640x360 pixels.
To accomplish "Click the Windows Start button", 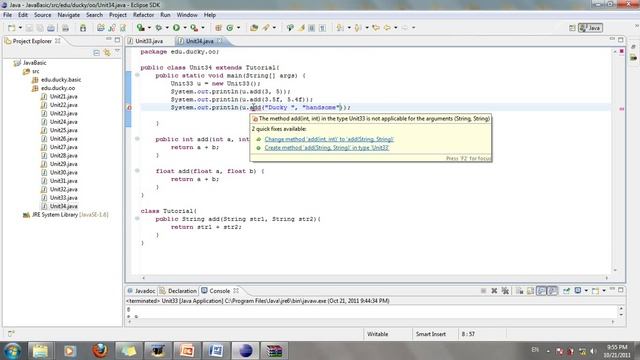I will pyautogui.click(x=12, y=351).
